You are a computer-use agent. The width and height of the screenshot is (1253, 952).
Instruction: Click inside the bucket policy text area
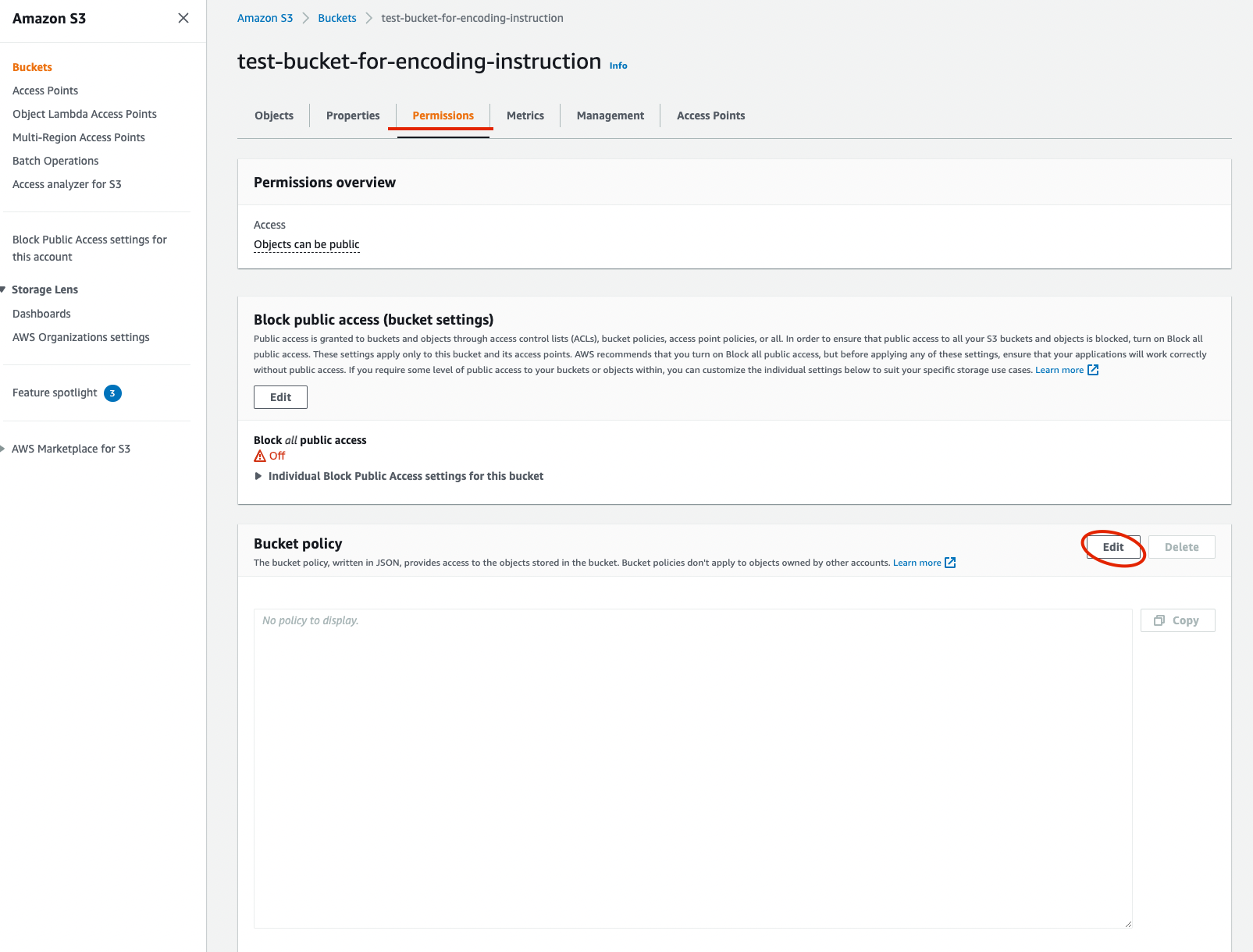point(692,769)
